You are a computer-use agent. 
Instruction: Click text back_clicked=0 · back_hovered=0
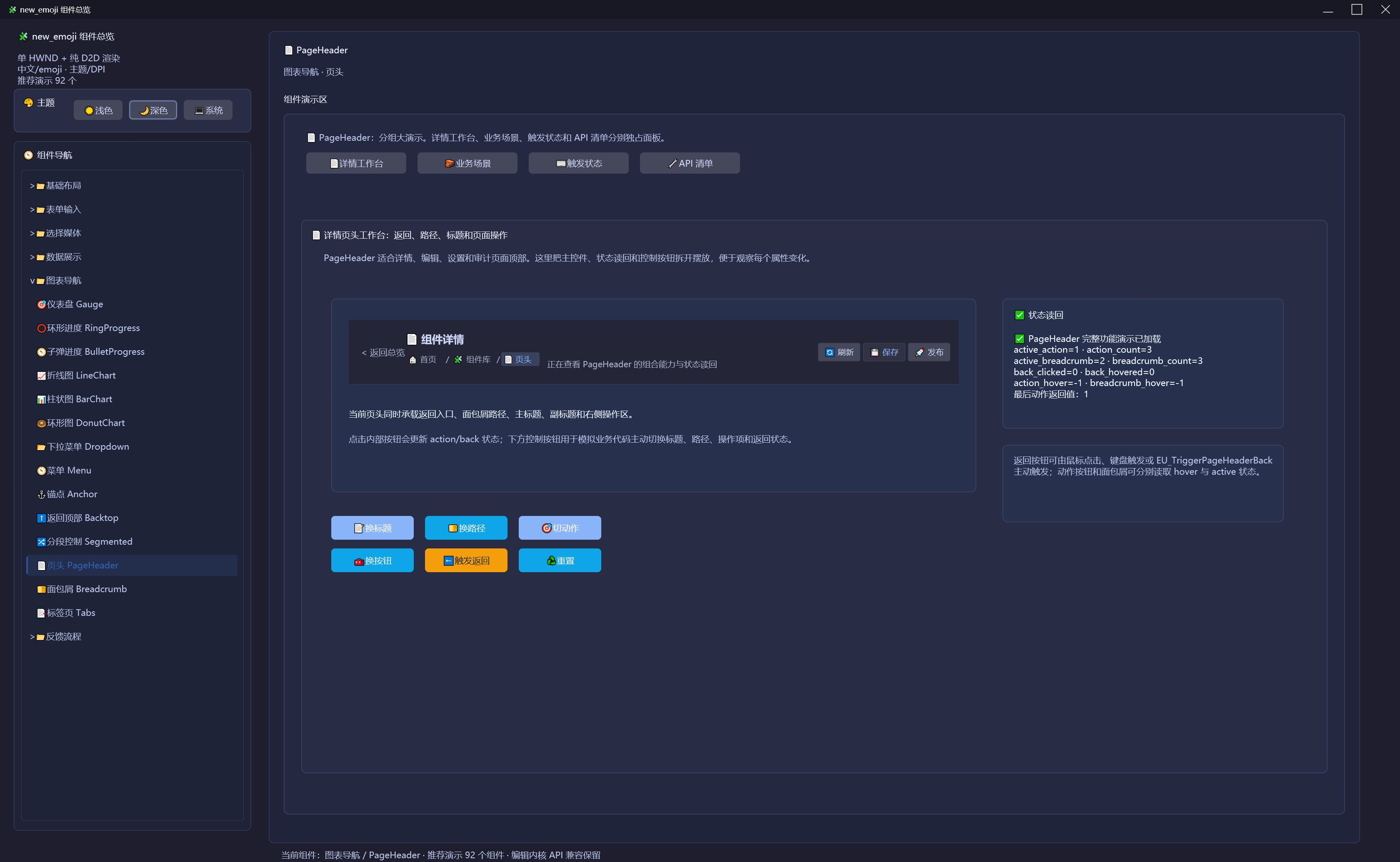(1083, 372)
